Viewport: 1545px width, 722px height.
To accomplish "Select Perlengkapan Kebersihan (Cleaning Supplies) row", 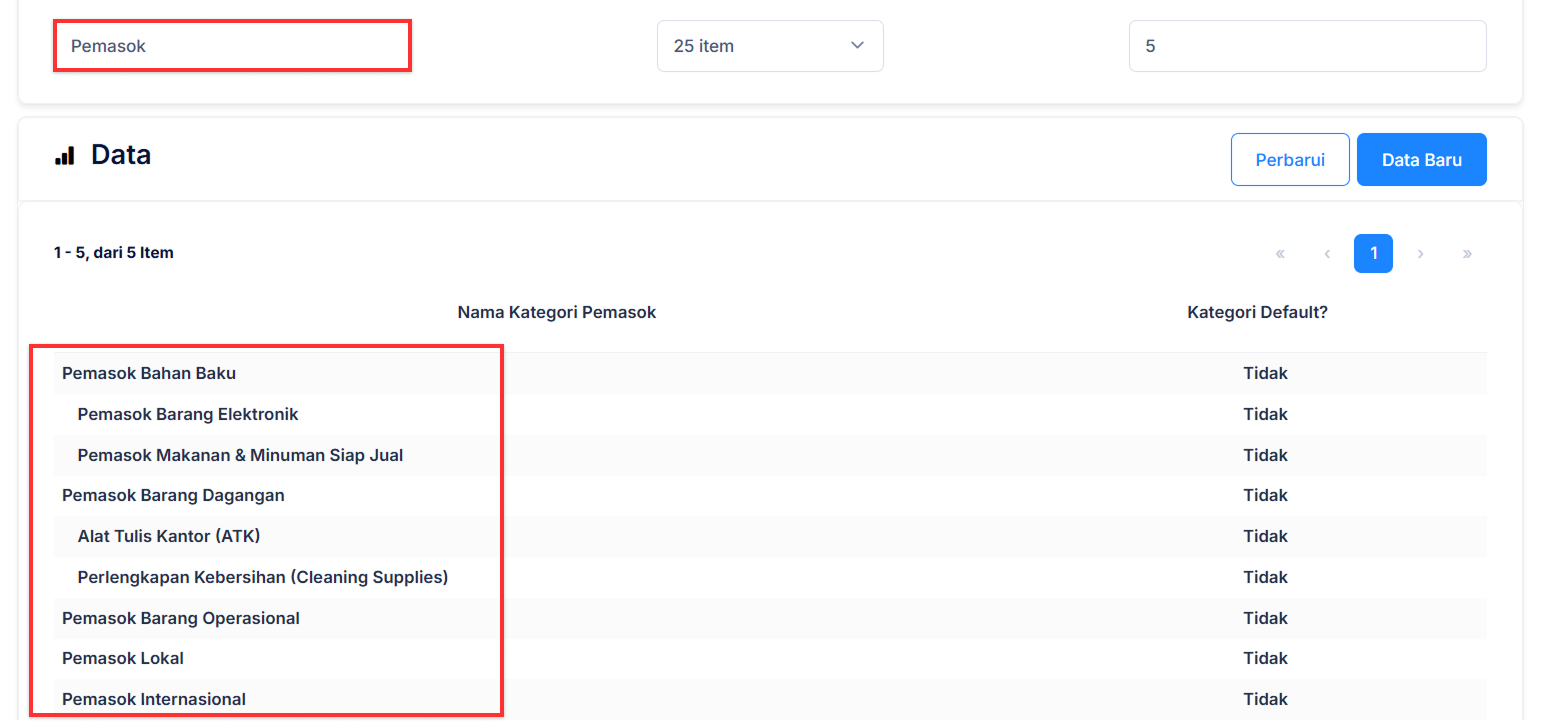I will (x=262, y=577).
